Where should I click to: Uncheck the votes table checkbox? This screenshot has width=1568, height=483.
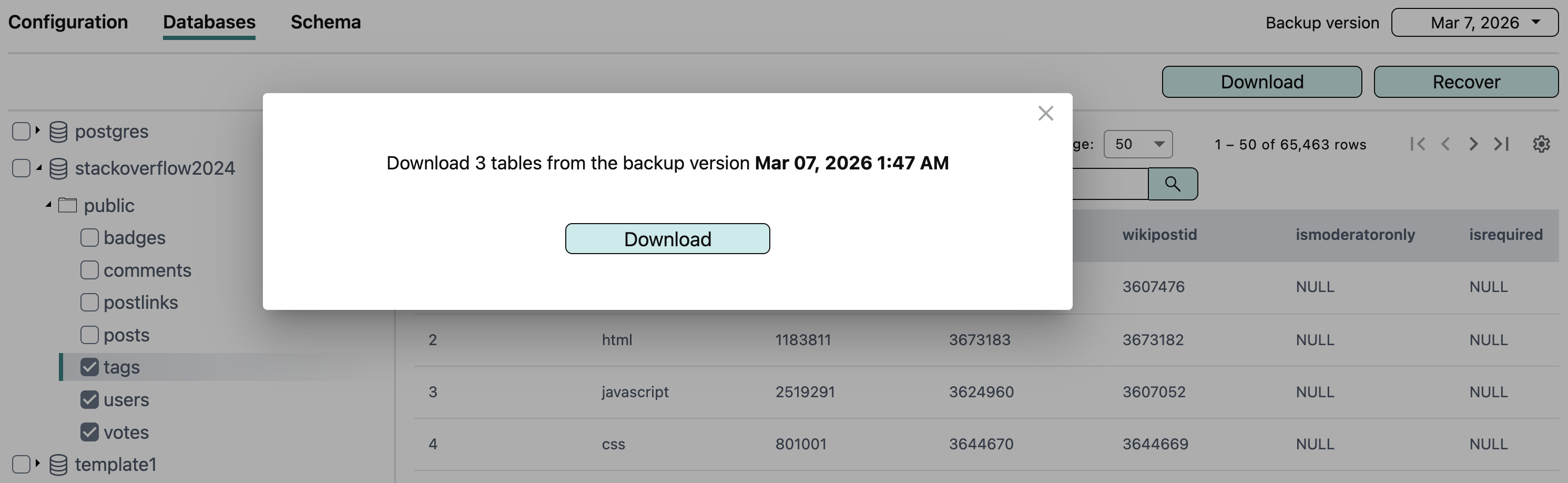click(89, 432)
